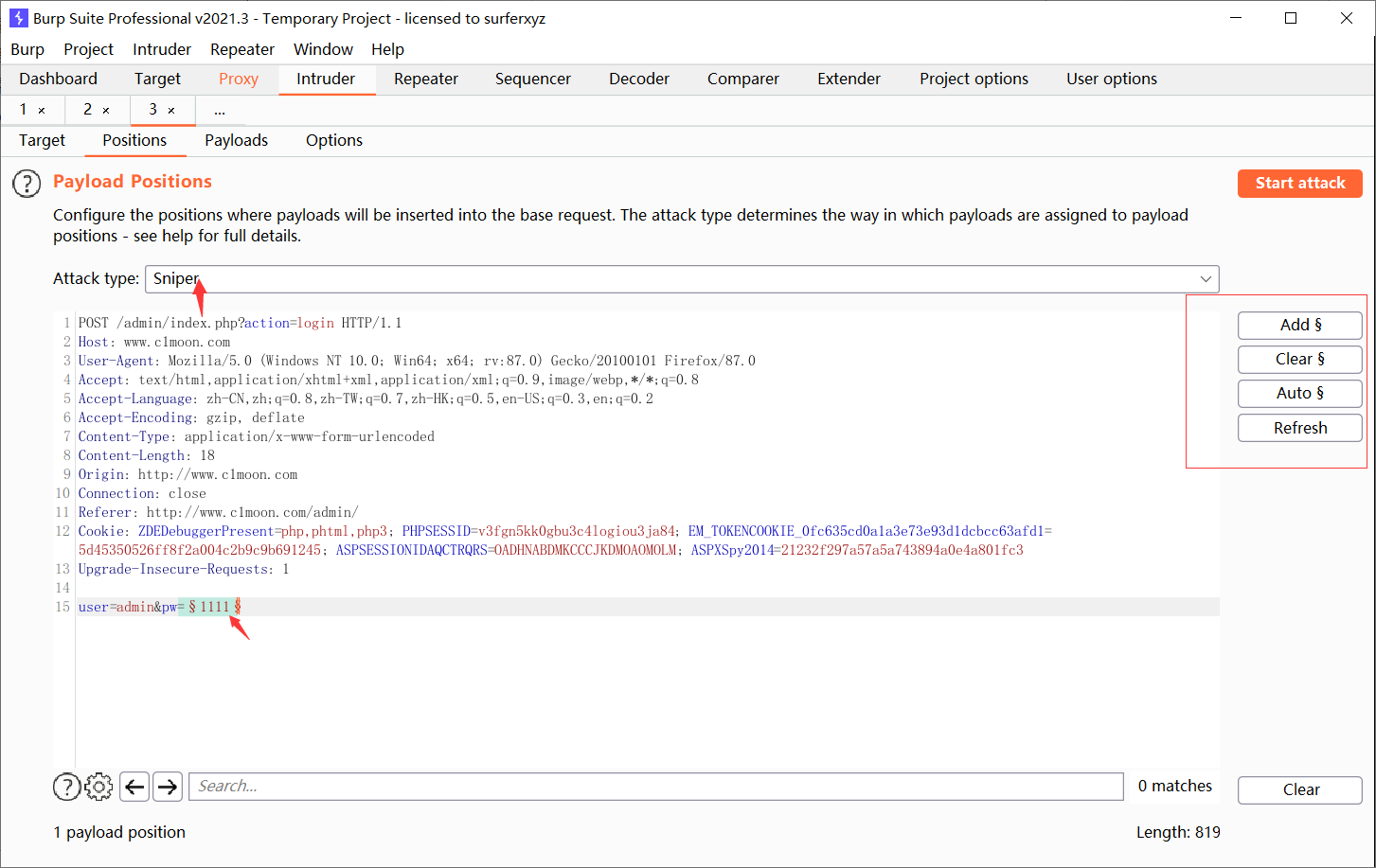The width and height of the screenshot is (1376, 868).
Task: Click the 'Length: 819' status text
Action: [x=1178, y=833]
